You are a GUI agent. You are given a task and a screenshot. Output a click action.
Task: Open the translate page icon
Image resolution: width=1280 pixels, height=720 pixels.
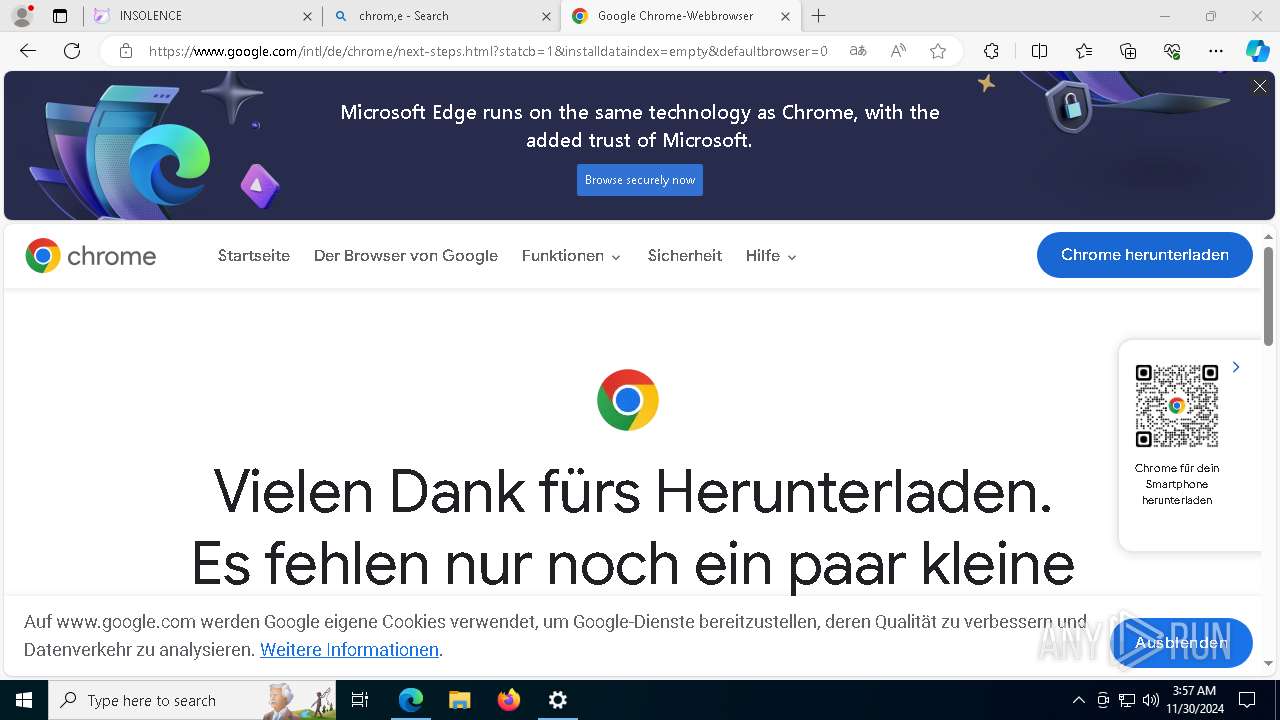[x=858, y=51]
